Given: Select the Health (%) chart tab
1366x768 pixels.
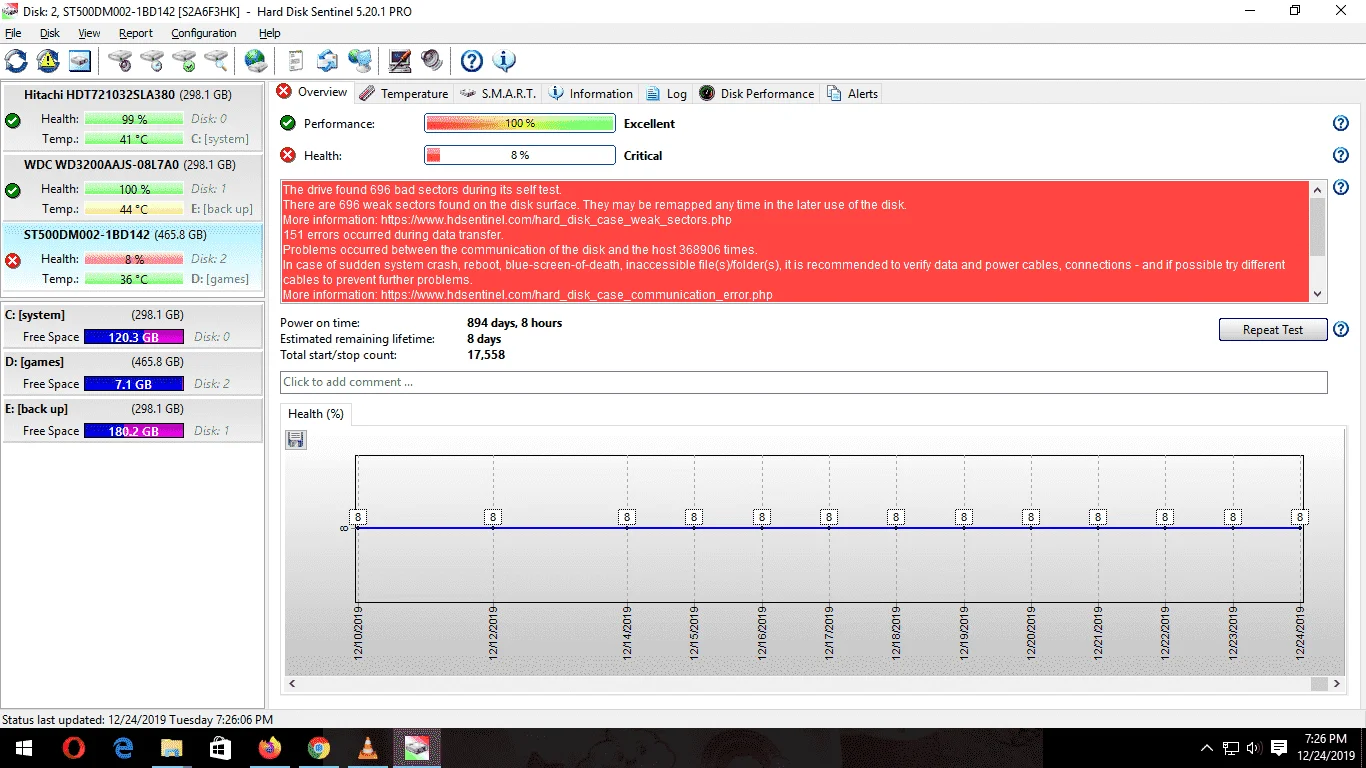Looking at the screenshot, I should (x=316, y=414).
